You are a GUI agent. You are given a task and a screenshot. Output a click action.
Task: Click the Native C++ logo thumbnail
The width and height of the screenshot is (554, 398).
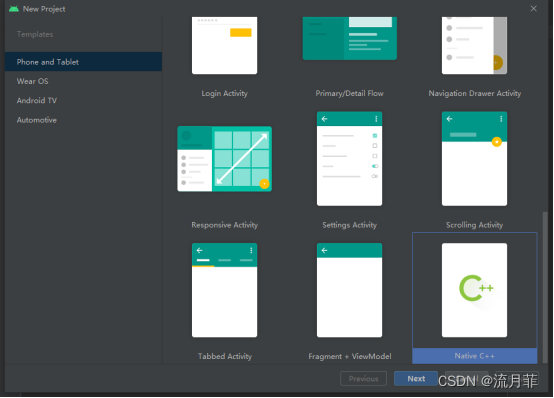(474, 290)
